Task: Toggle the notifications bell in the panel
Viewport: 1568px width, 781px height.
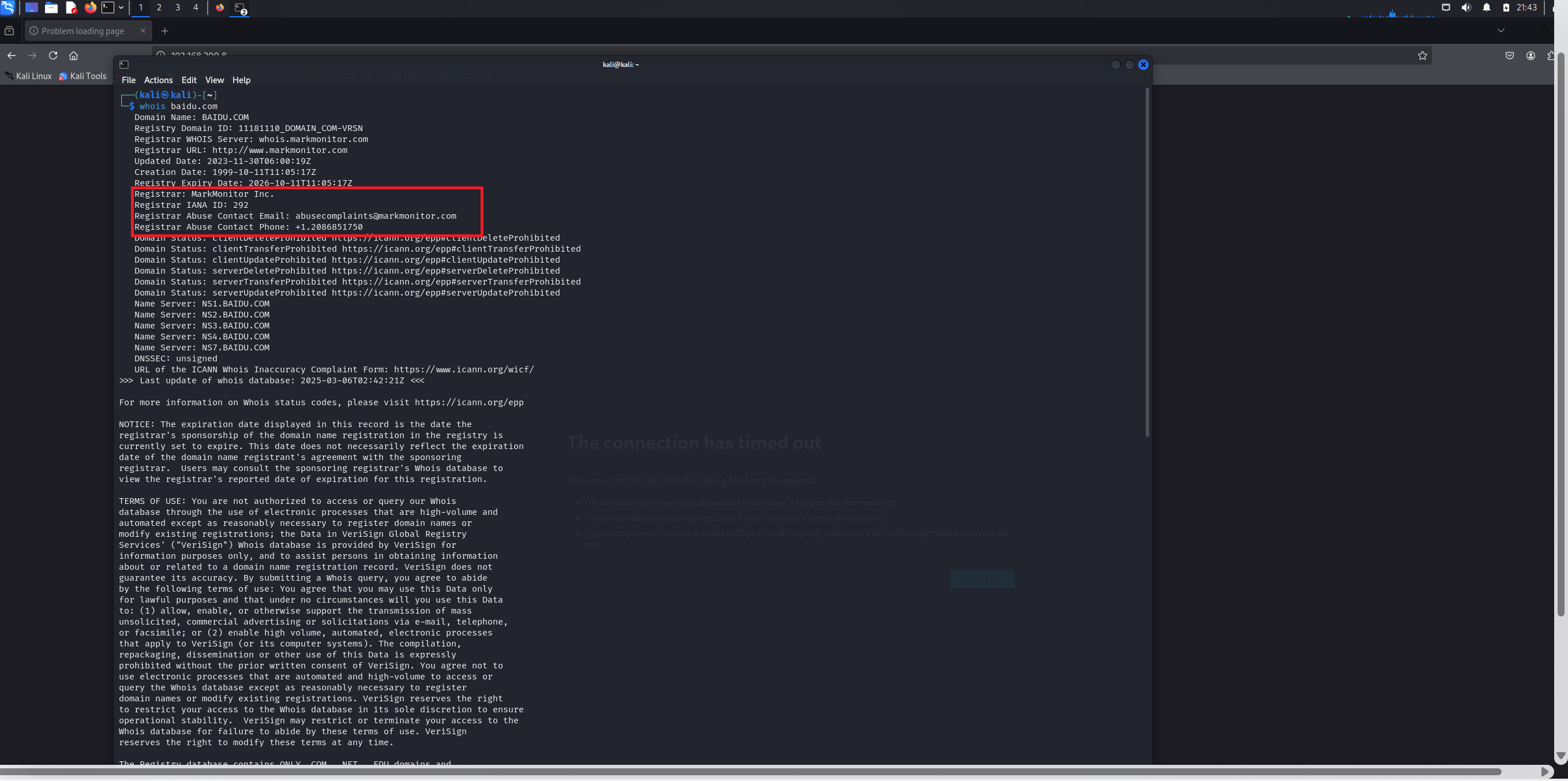Action: click(x=1487, y=8)
